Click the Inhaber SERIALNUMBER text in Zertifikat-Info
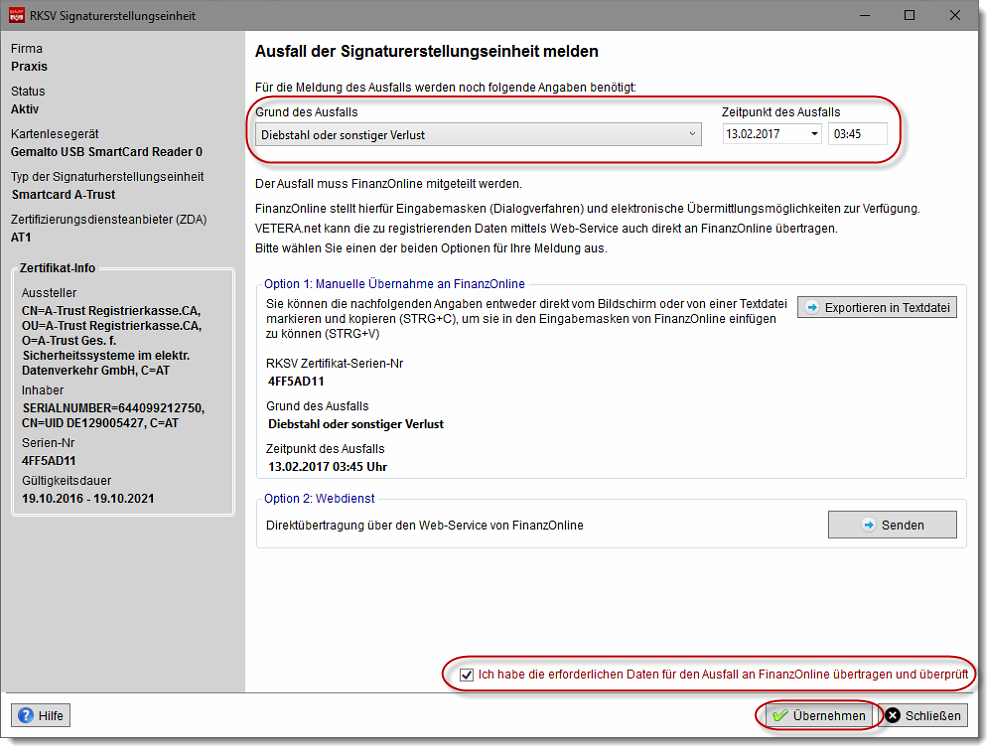994x753 pixels. click(113, 408)
